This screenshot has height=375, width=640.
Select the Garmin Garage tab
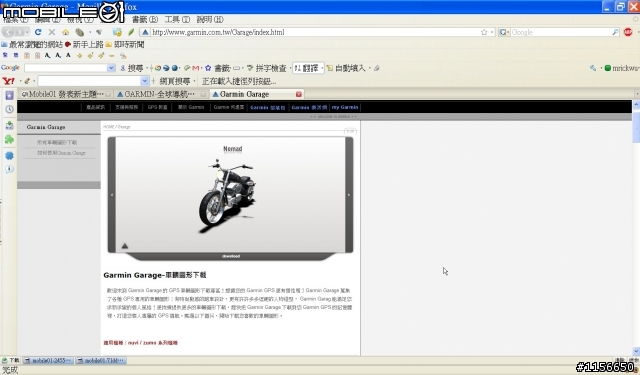click(256, 94)
